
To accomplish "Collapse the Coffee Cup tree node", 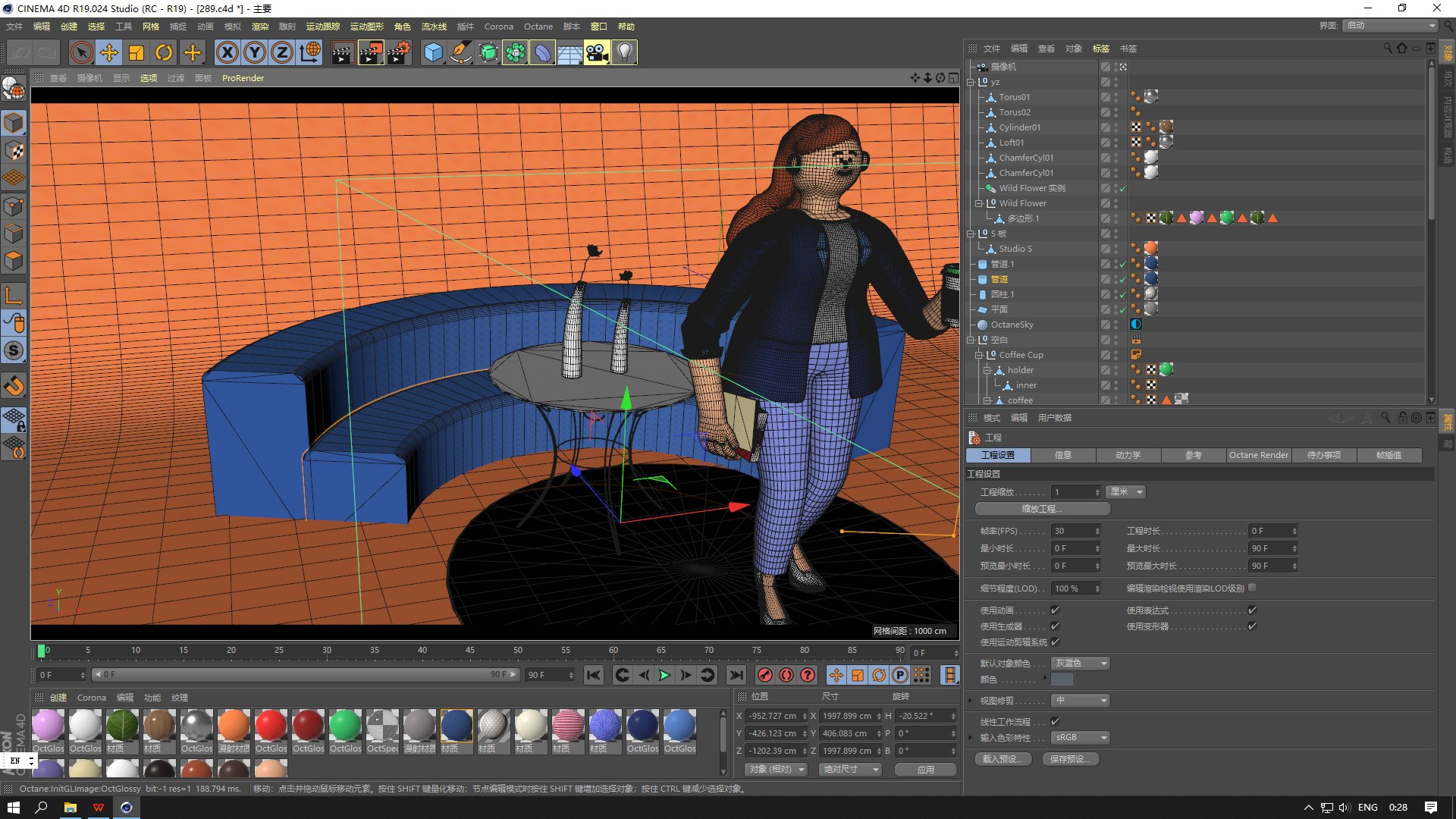I will click(979, 355).
